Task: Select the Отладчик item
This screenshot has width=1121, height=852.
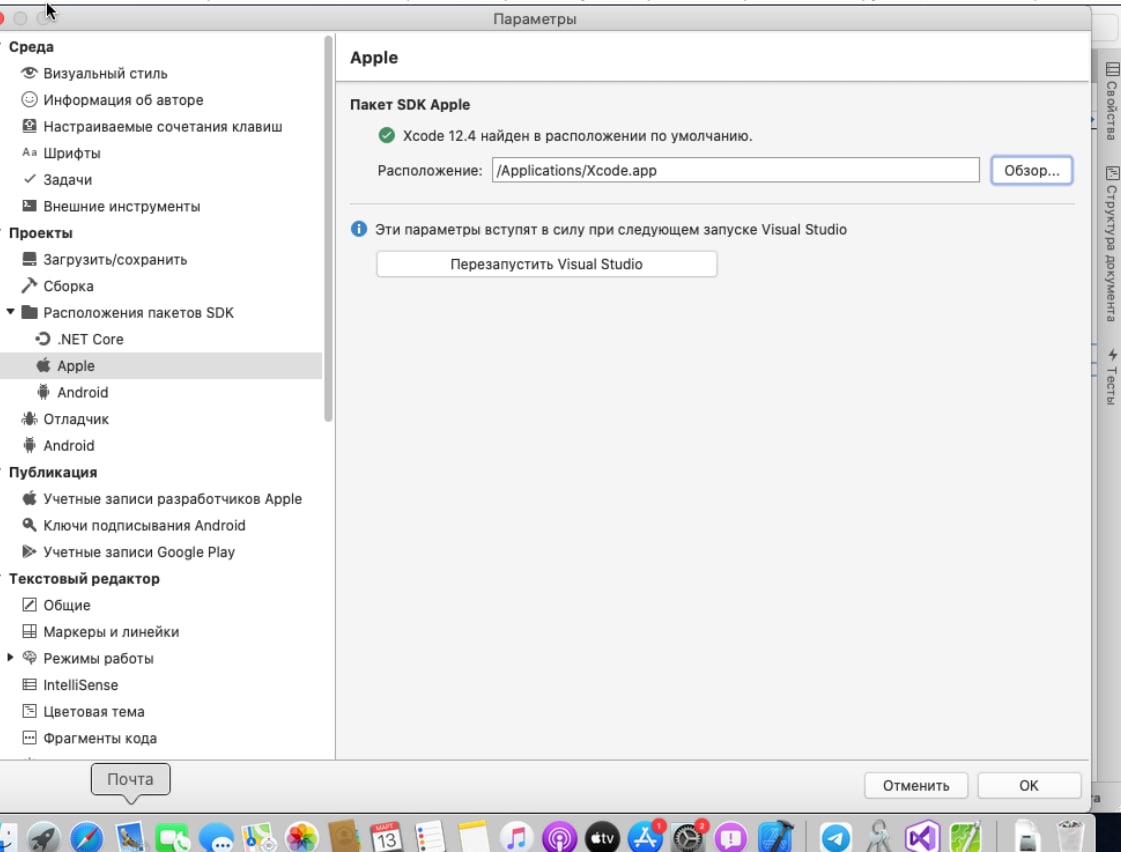Action: 76,419
